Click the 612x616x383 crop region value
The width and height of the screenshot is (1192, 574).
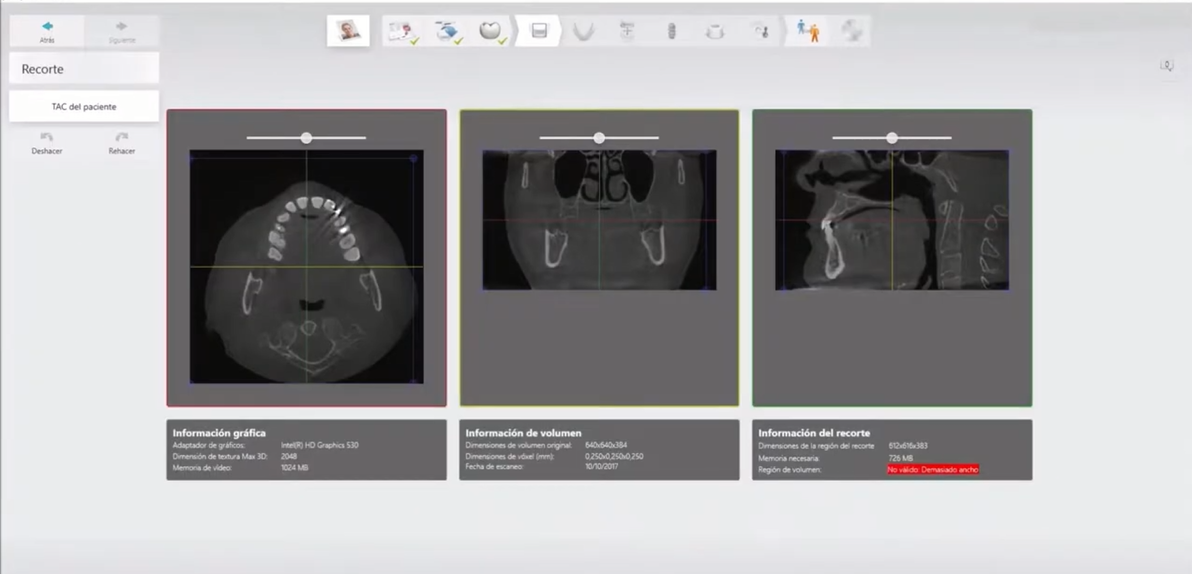(908, 446)
